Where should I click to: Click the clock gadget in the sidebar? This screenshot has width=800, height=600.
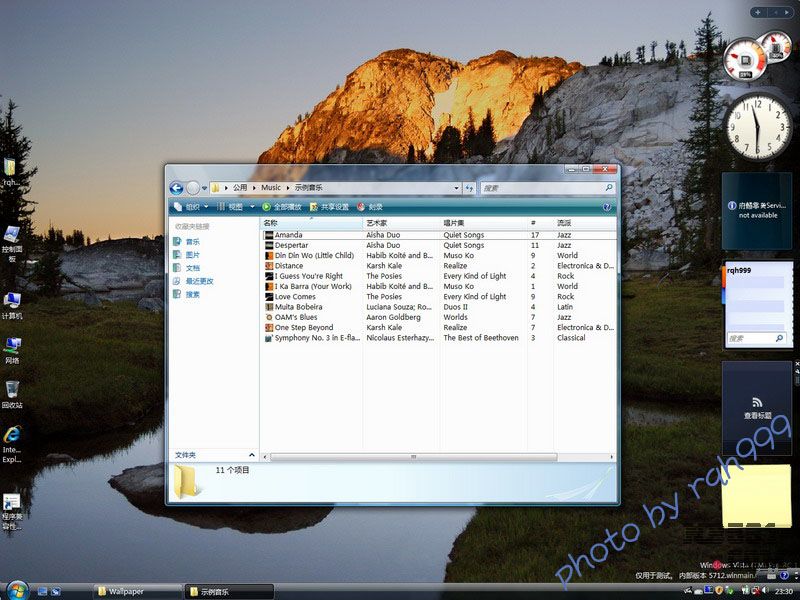coord(758,127)
